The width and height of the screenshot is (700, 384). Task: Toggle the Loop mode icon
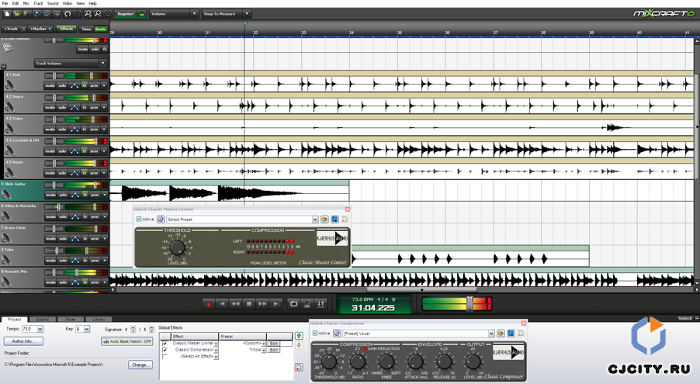294,304
